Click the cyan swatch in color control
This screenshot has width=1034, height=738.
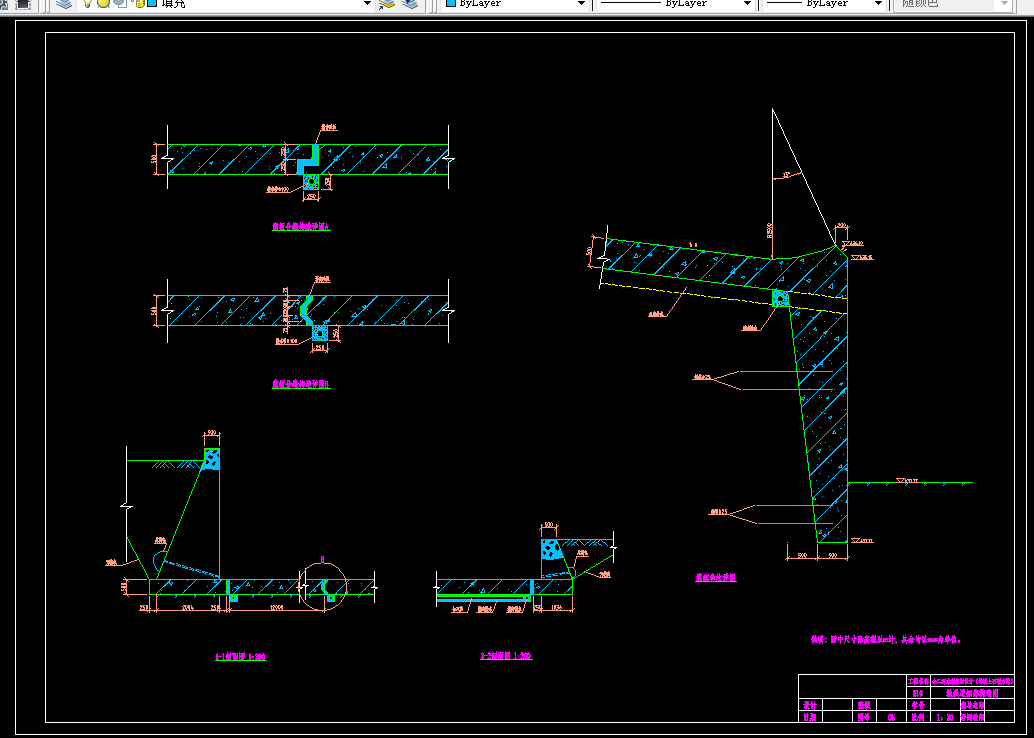click(x=452, y=3)
